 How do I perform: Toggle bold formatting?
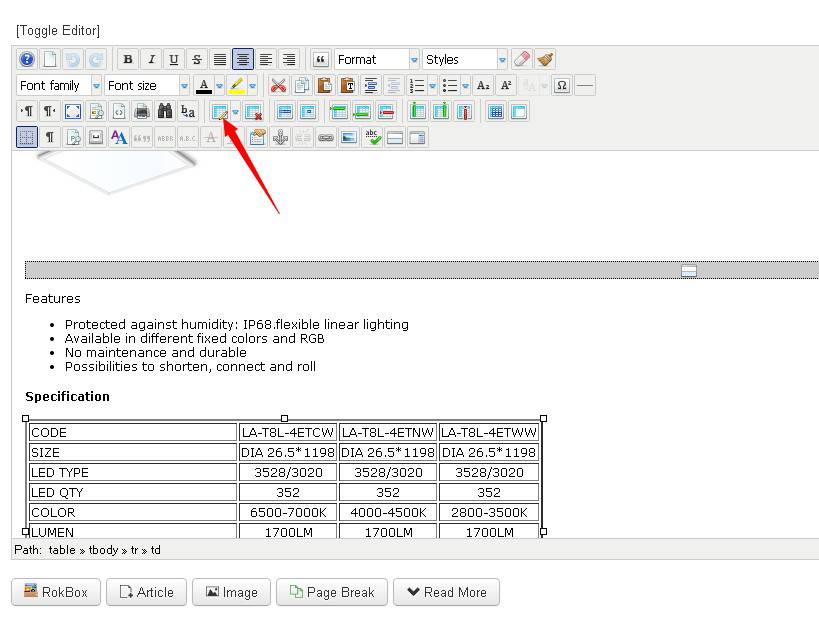tap(128, 60)
